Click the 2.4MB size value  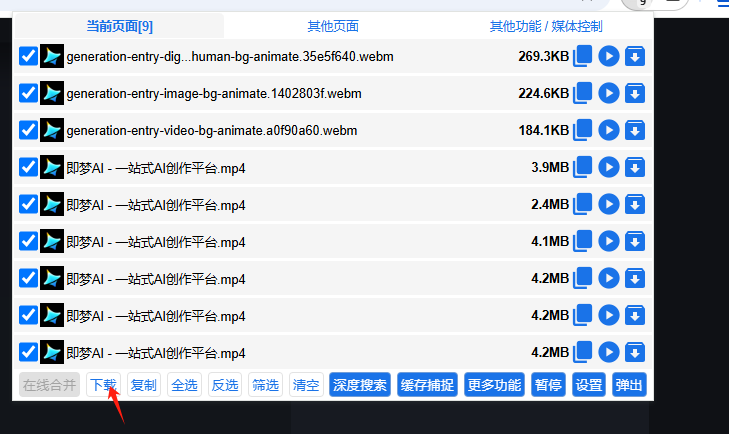pos(550,204)
